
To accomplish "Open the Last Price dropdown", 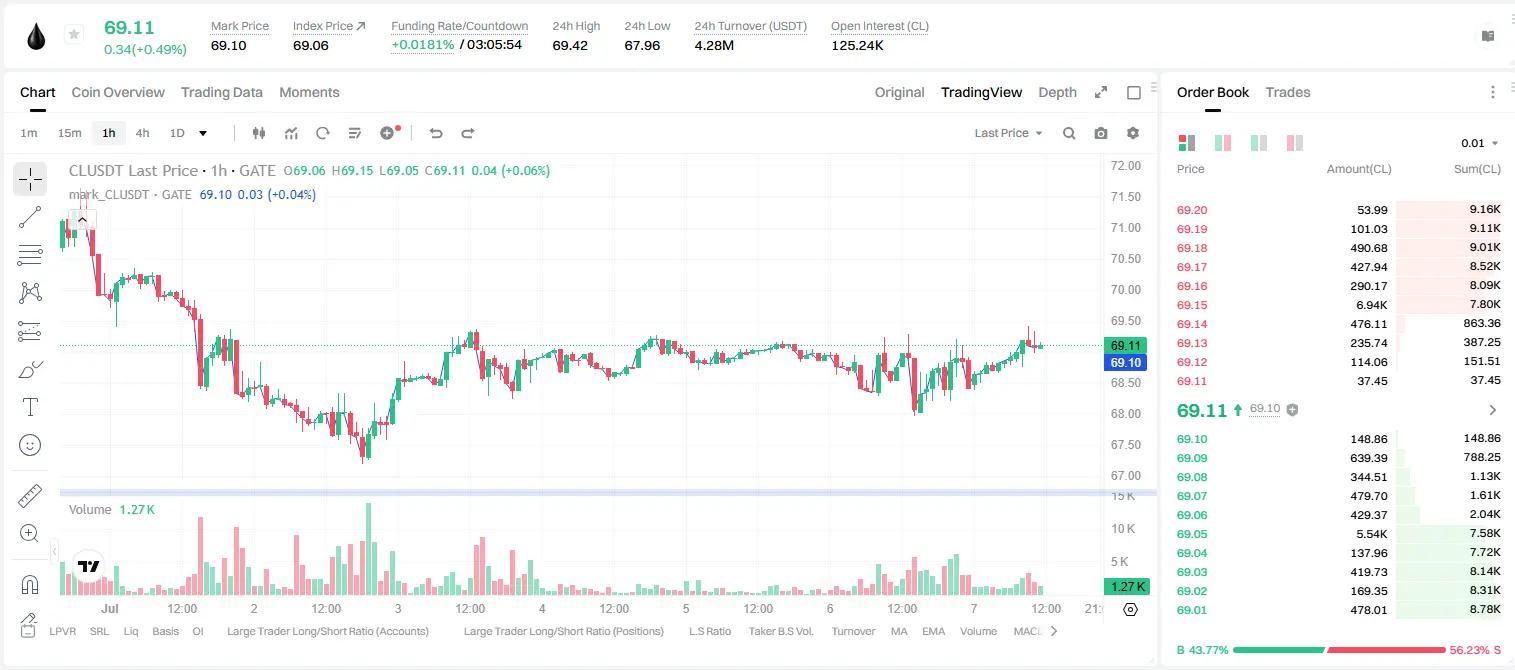I will pos(1009,133).
